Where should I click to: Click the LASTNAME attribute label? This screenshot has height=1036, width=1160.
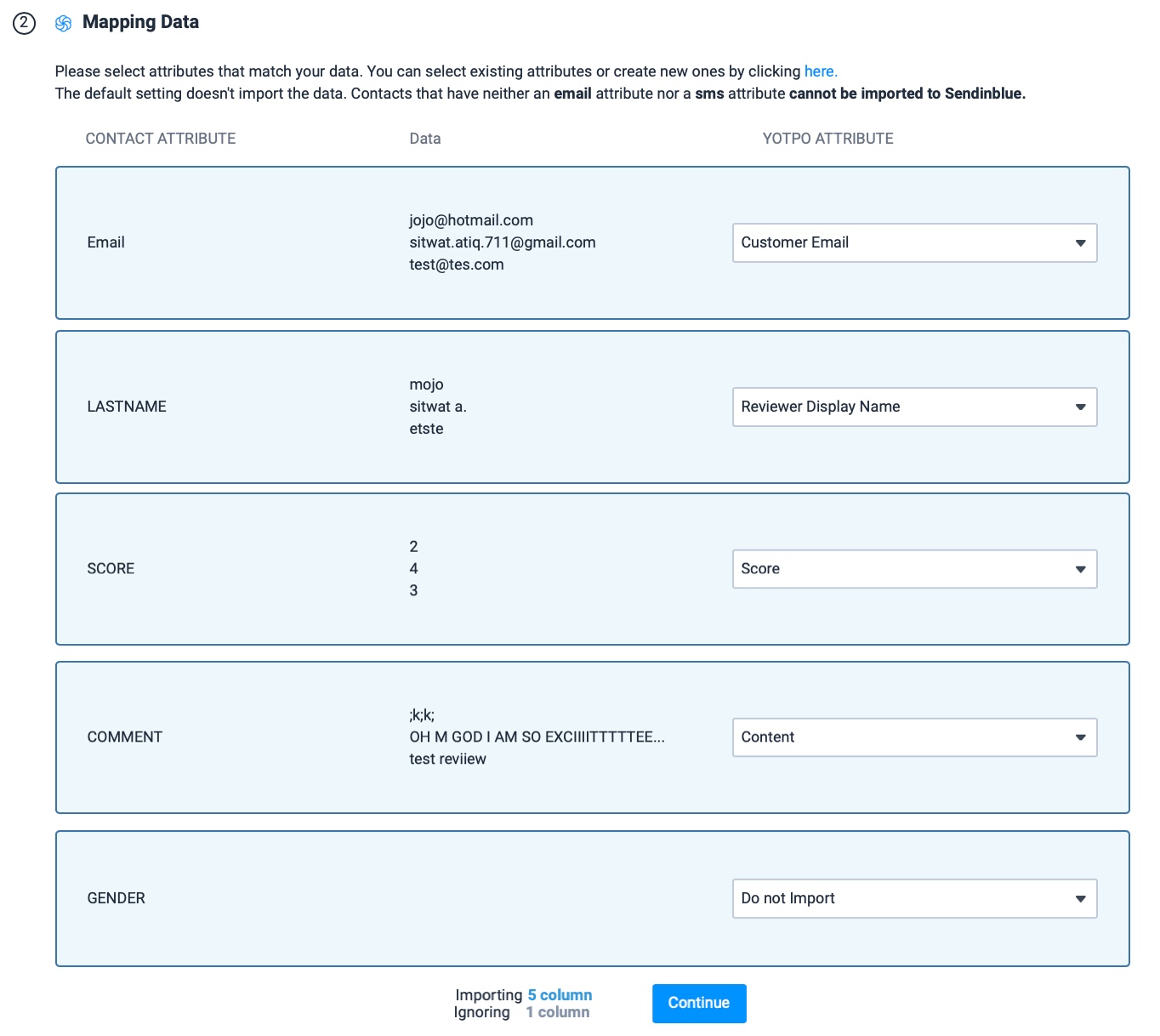point(127,407)
